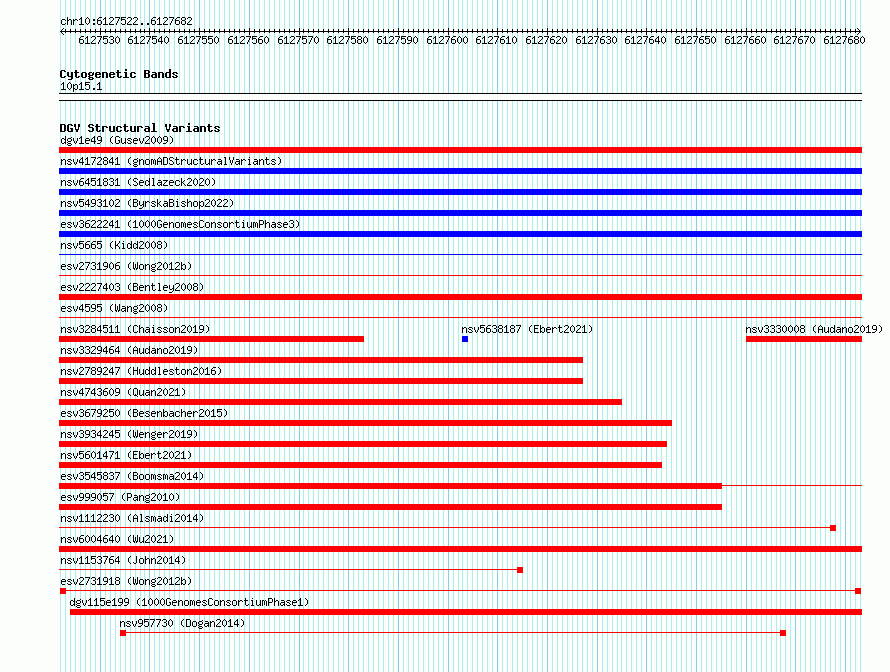This screenshot has width=890, height=672.
Task: Open nsv2789247 (Huddleston2016) entry
Action: (x=141, y=371)
